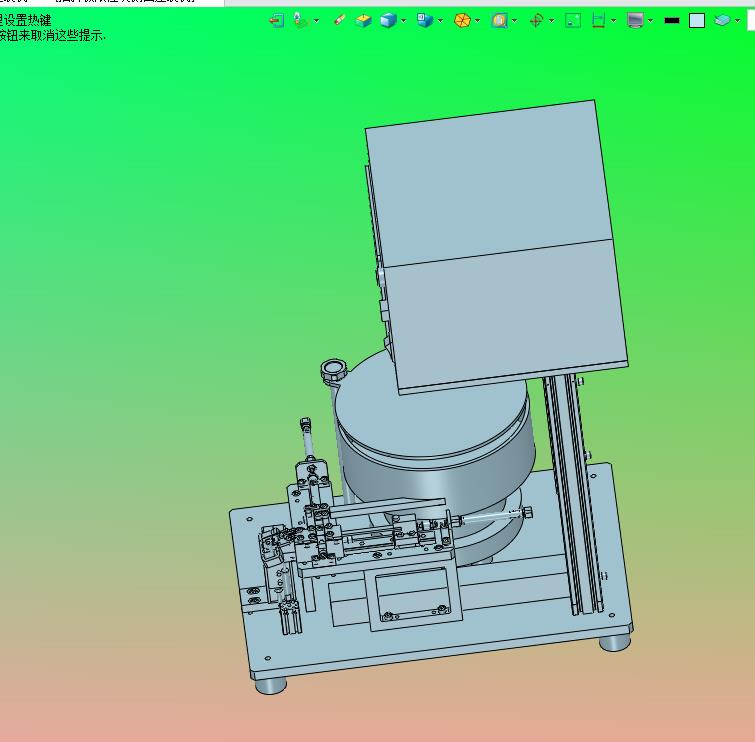Select the vertical aluminum rail on the model

[572, 494]
